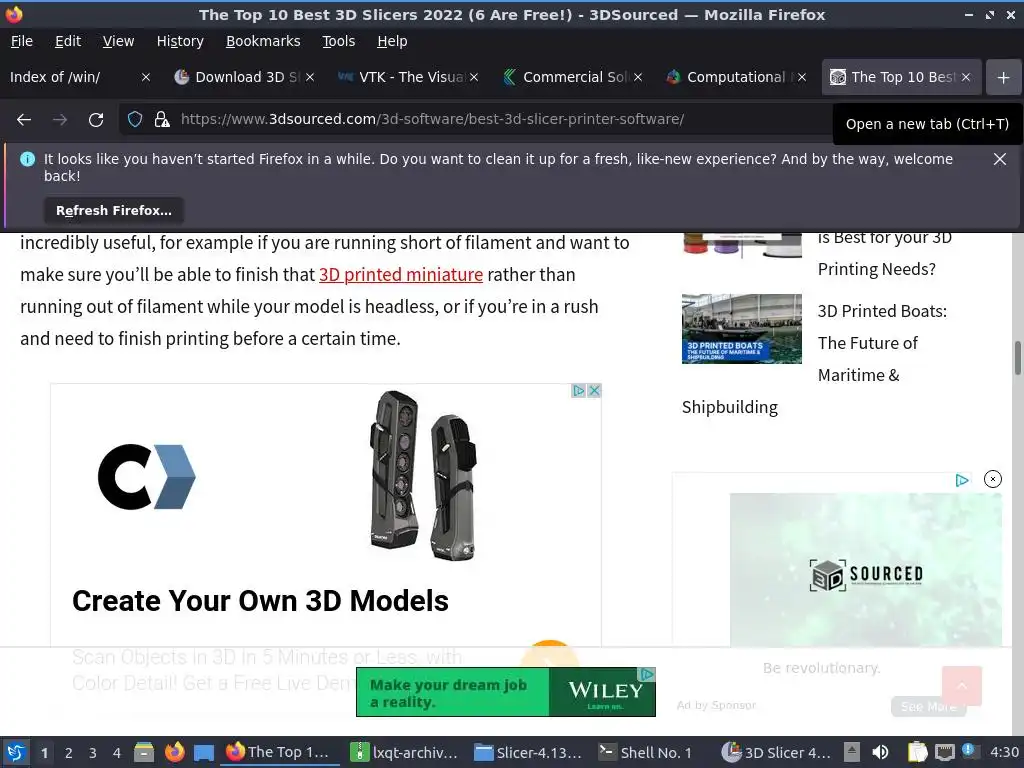
Task: Switch to virtual desktop 1
Action: [x=44, y=753]
